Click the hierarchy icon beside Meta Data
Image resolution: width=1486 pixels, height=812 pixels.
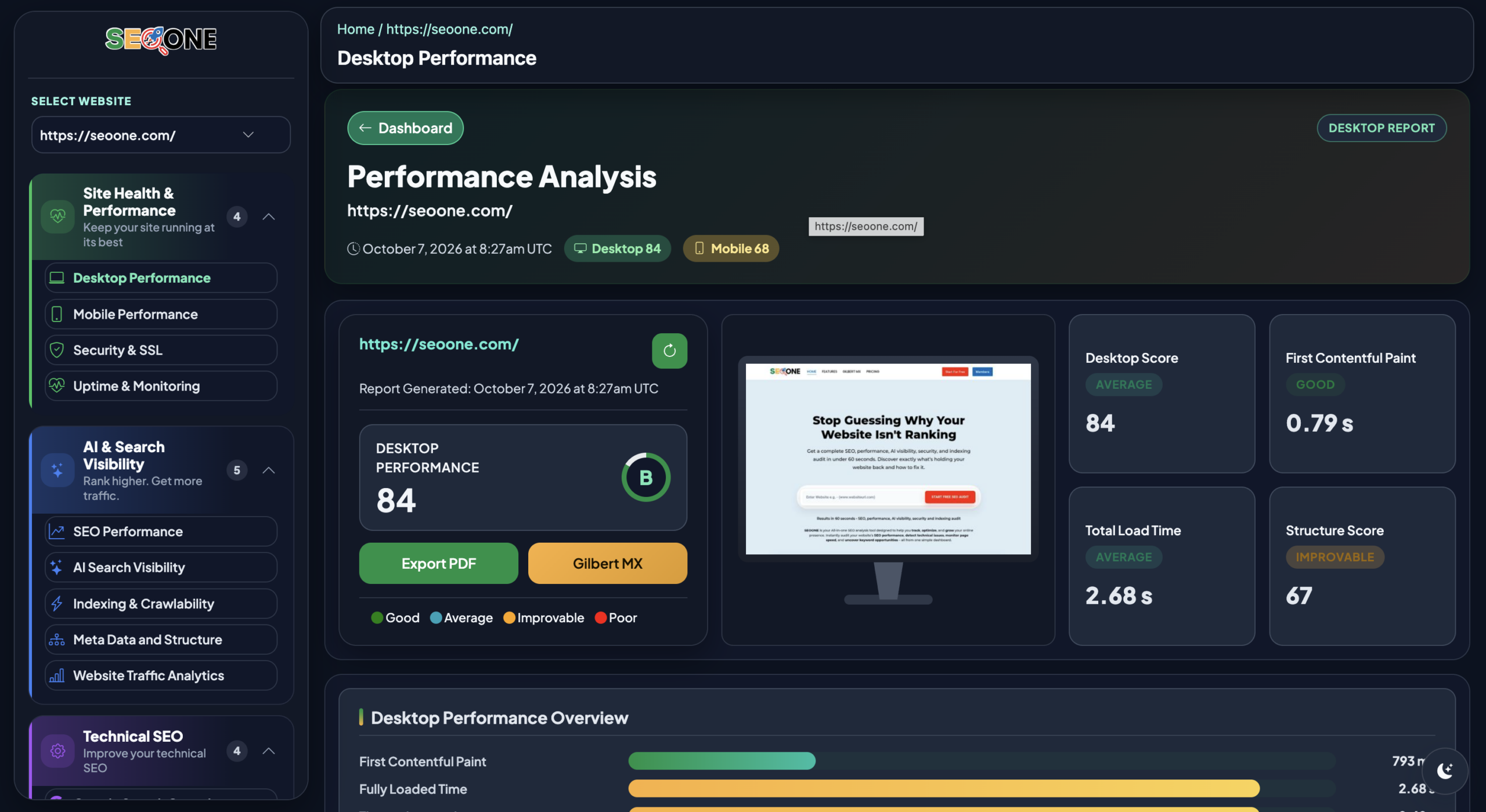coord(57,640)
